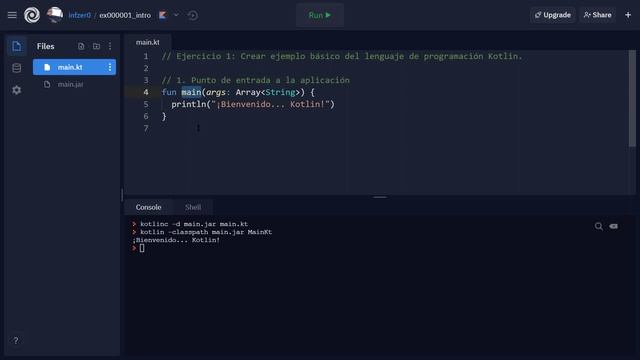Click the editor vertical scrollbar
This screenshot has width=640, height=360.
(x=632, y=98)
